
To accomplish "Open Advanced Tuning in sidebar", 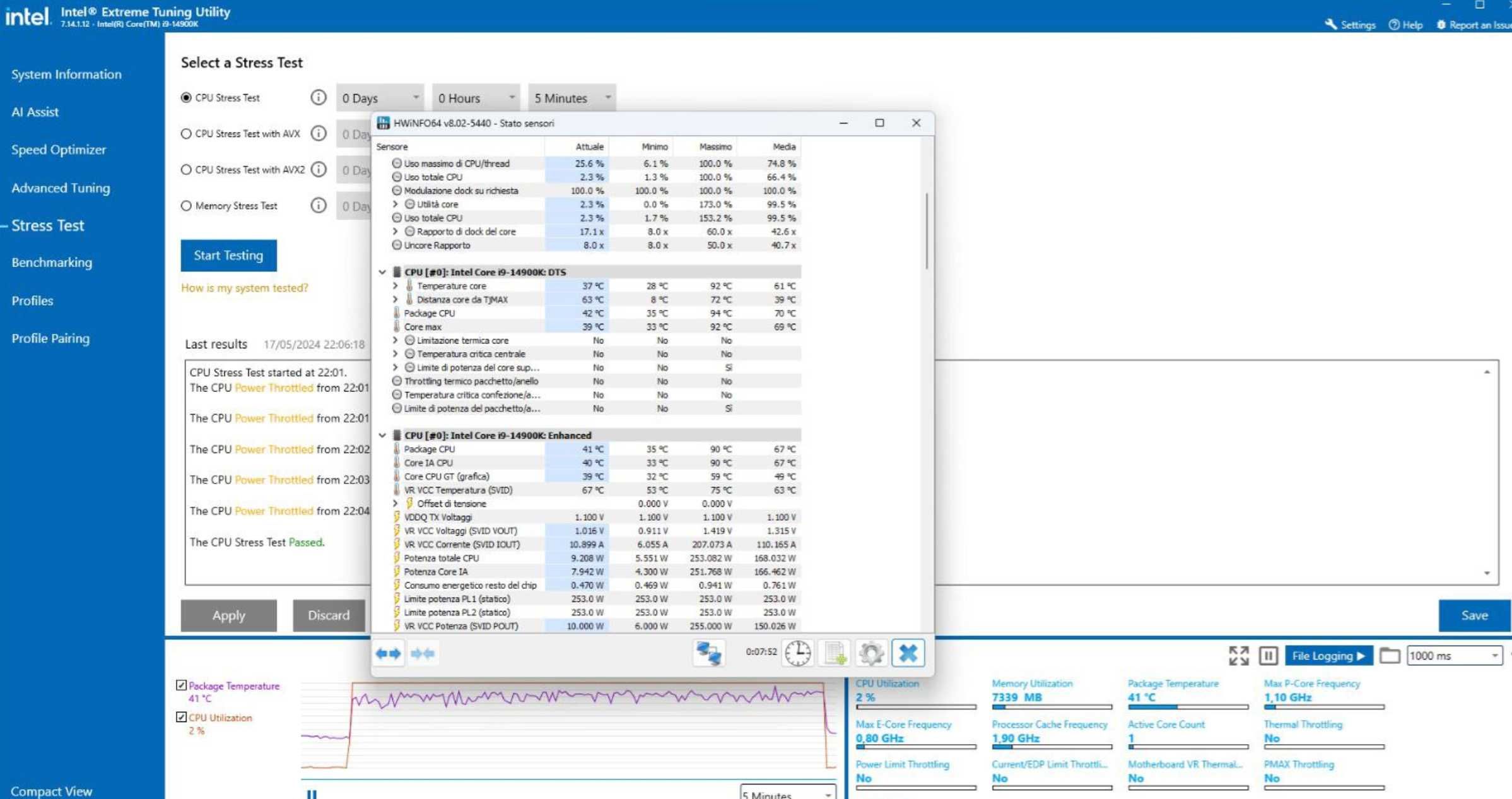I will [x=61, y=188].
